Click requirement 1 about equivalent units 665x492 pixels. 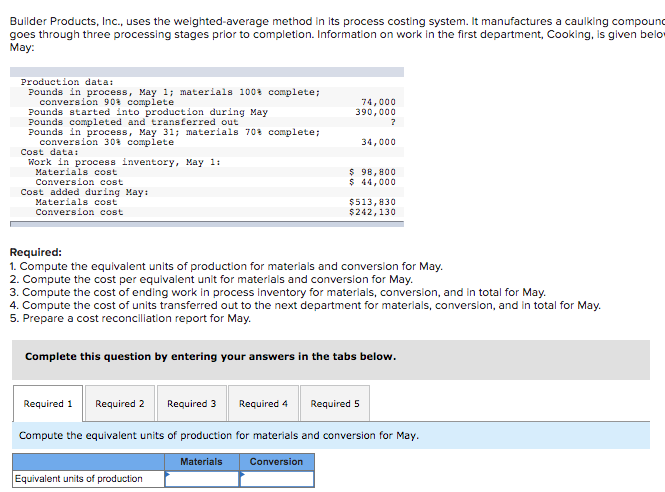point(226,266)
